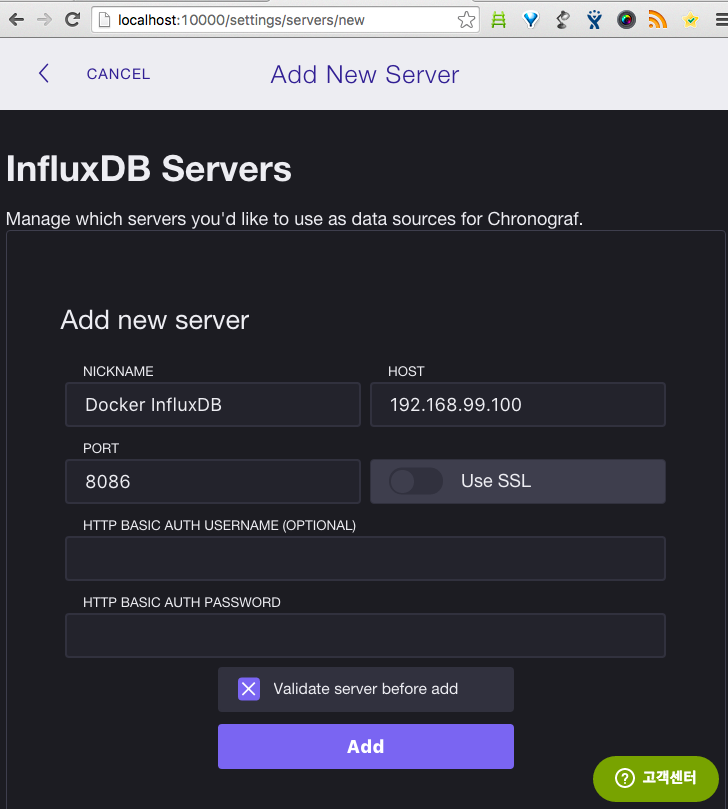
Task: Click the InfluxDB Servers heading
Action: click(149, 169)
